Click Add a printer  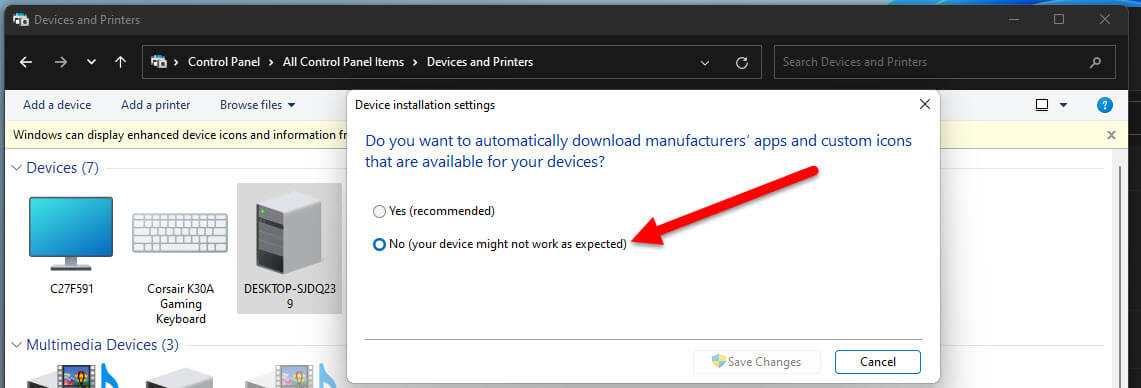(155, 105)
